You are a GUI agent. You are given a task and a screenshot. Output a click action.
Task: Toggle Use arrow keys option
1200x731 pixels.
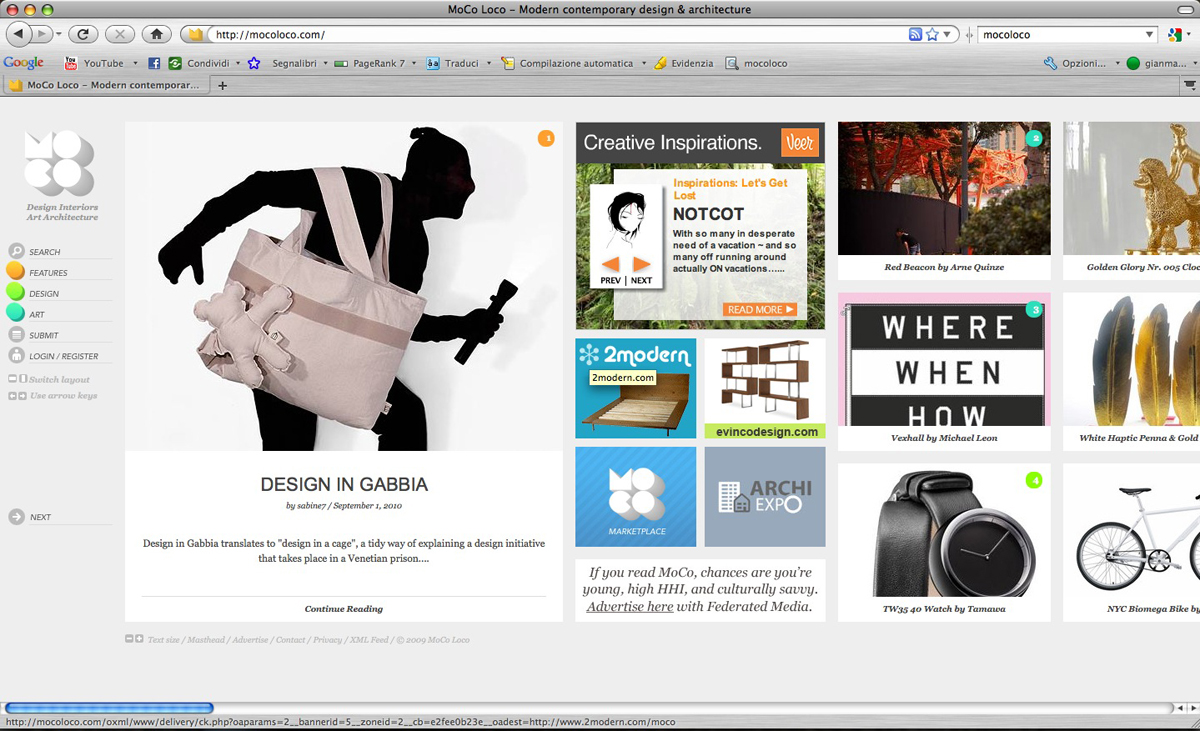pyautogui.click(x=52, y=396)
